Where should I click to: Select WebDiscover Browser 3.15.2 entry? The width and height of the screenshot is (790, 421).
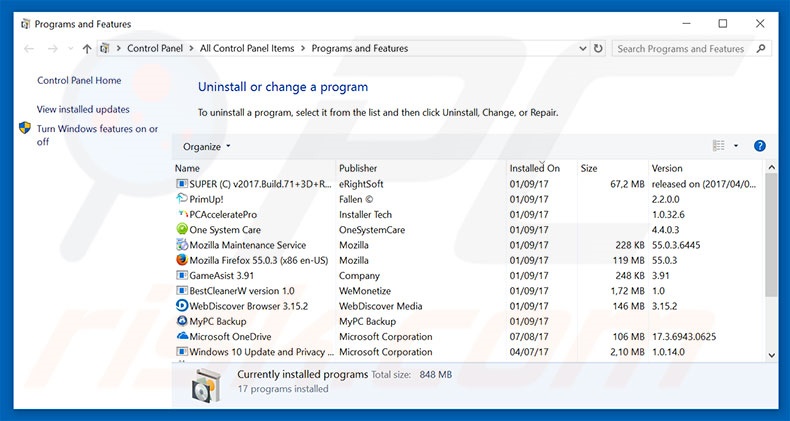click(x=469, y=306)
